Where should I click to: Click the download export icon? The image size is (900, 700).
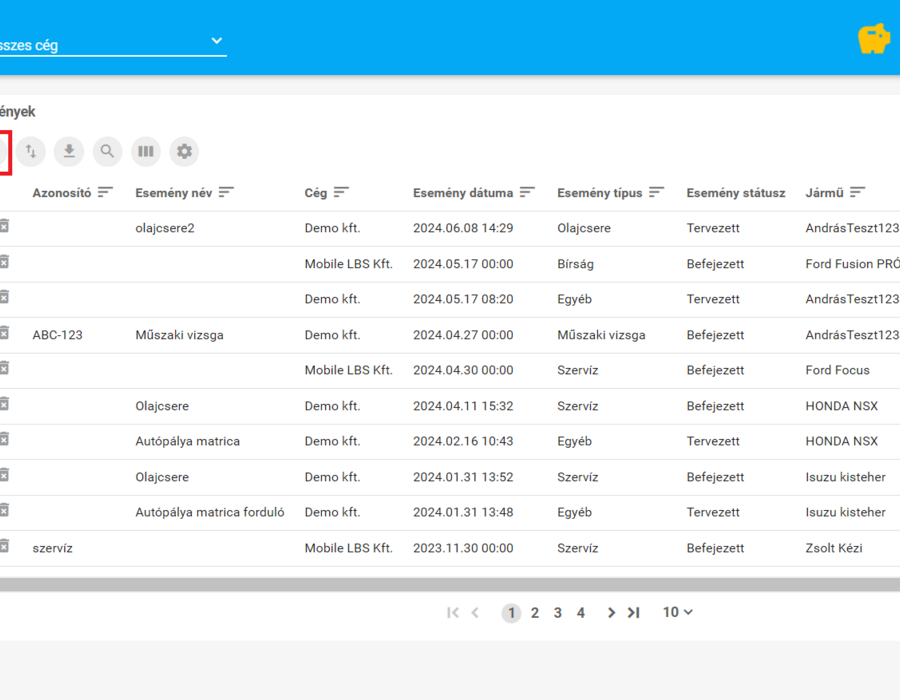pyautogui.click(x=69, y=151)
